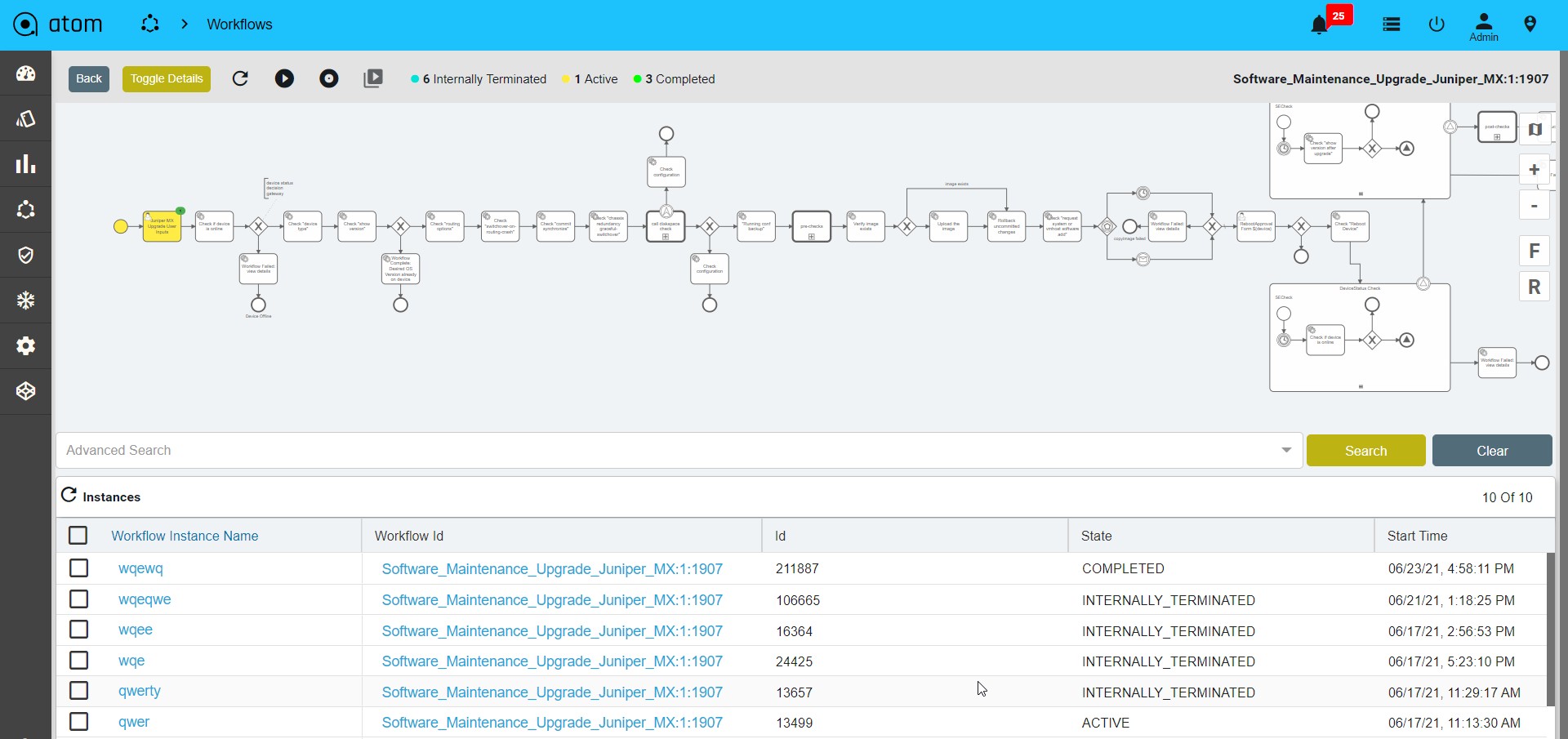Zoom in on the diagram with plus

(x=1535, y=170)
